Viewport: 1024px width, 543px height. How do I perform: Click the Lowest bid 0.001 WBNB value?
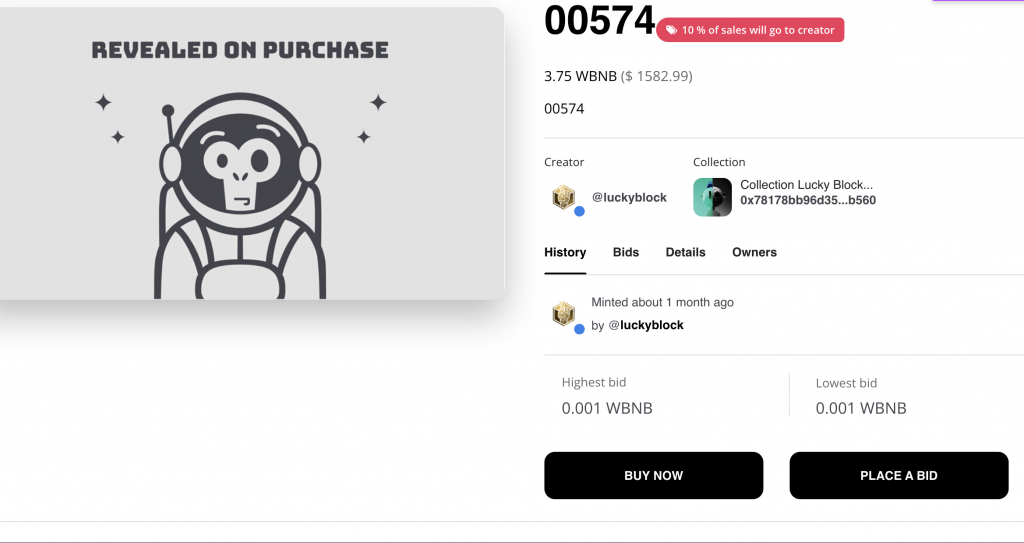tap(861, 408)
